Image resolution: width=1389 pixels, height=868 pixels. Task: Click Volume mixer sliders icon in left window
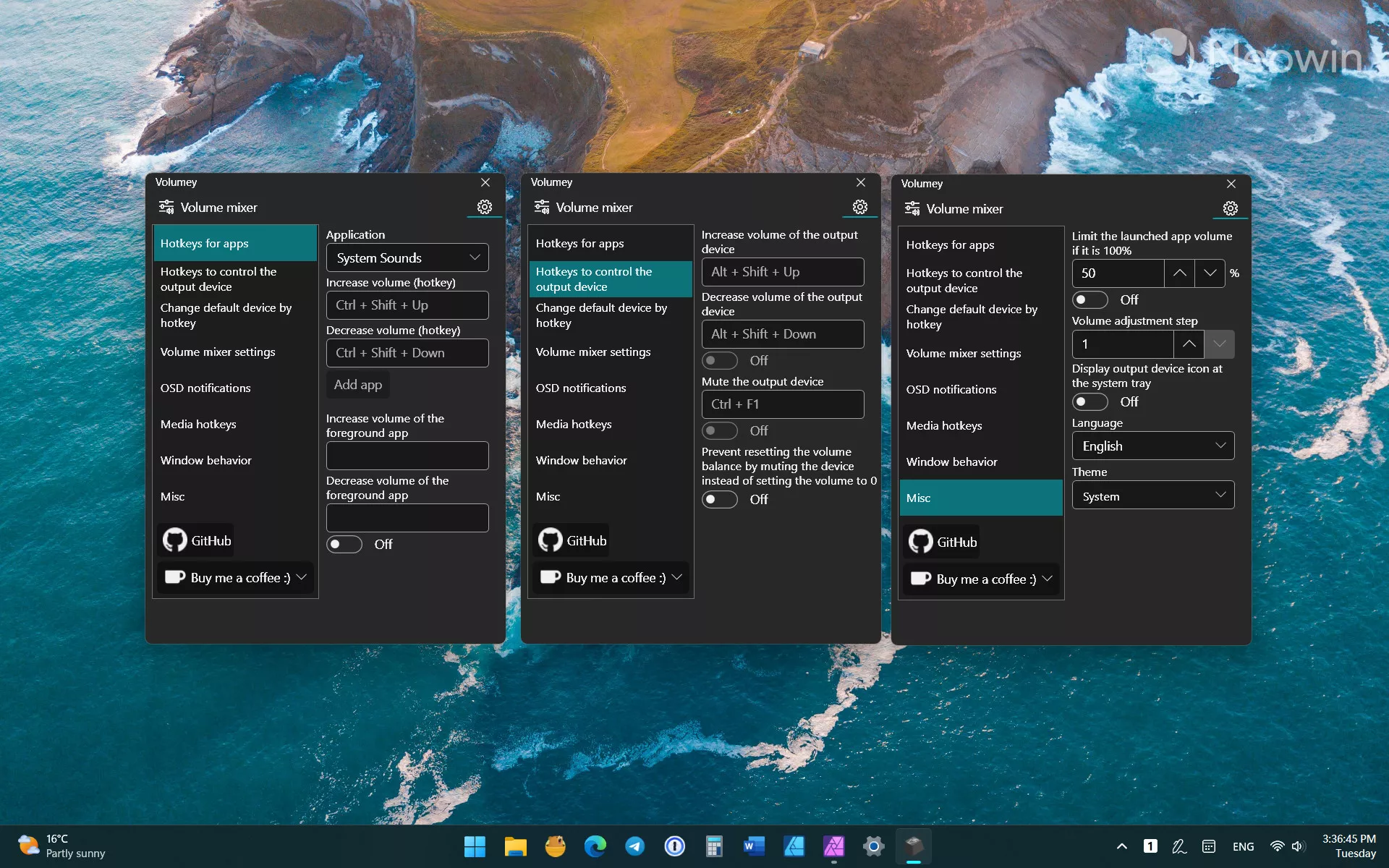click(166, 208)
